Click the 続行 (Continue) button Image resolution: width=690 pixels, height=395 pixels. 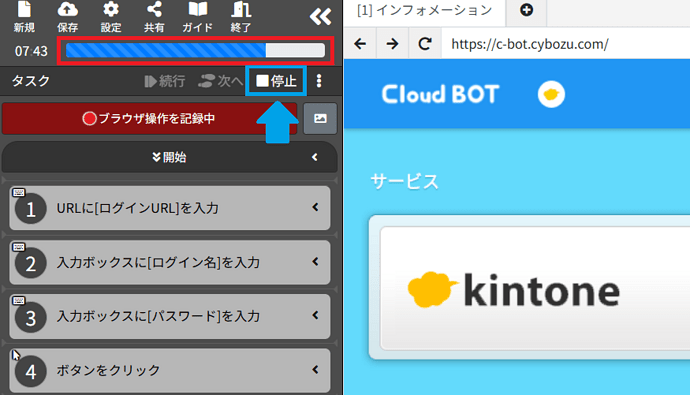pyautogui.click(x=165, y=81)
